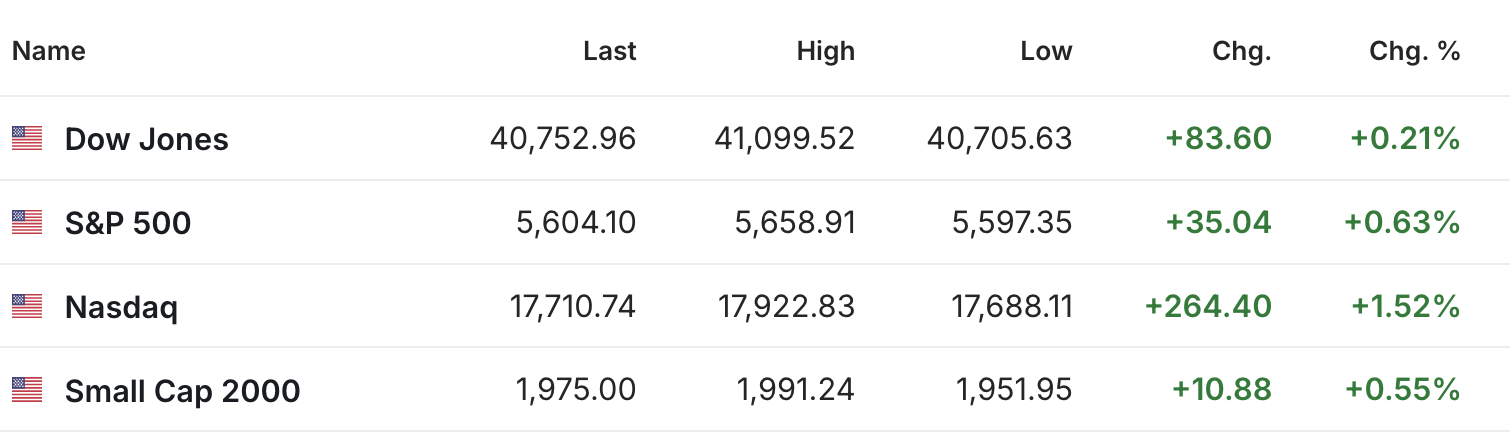Open the S&P 500 index link
The image size is (1510, 432).
128,223
